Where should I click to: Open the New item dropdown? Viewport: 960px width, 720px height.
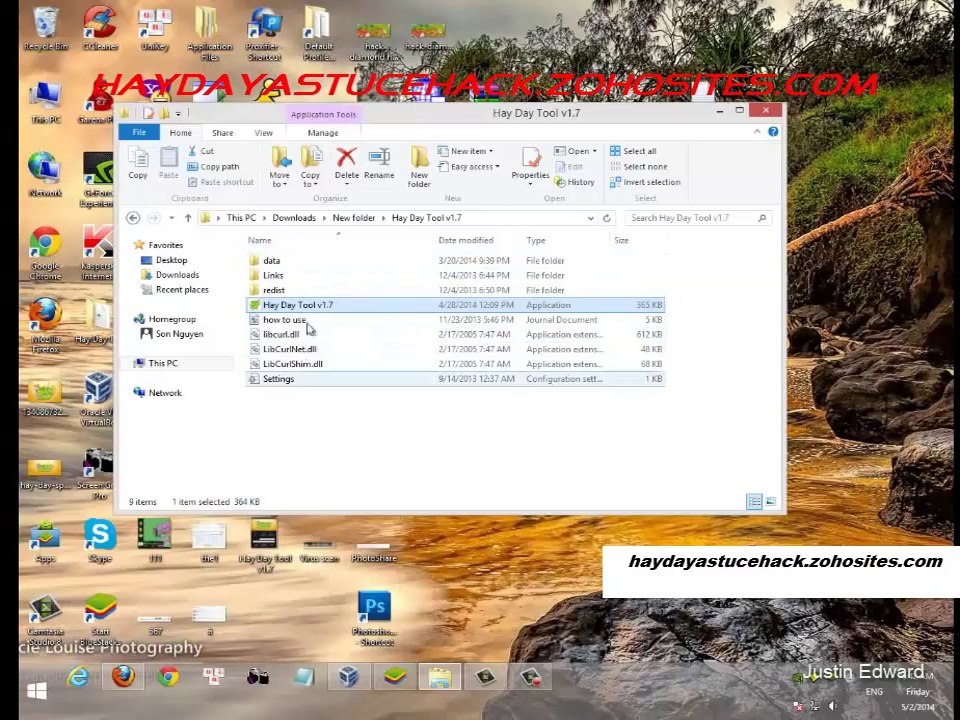point(466,151)
